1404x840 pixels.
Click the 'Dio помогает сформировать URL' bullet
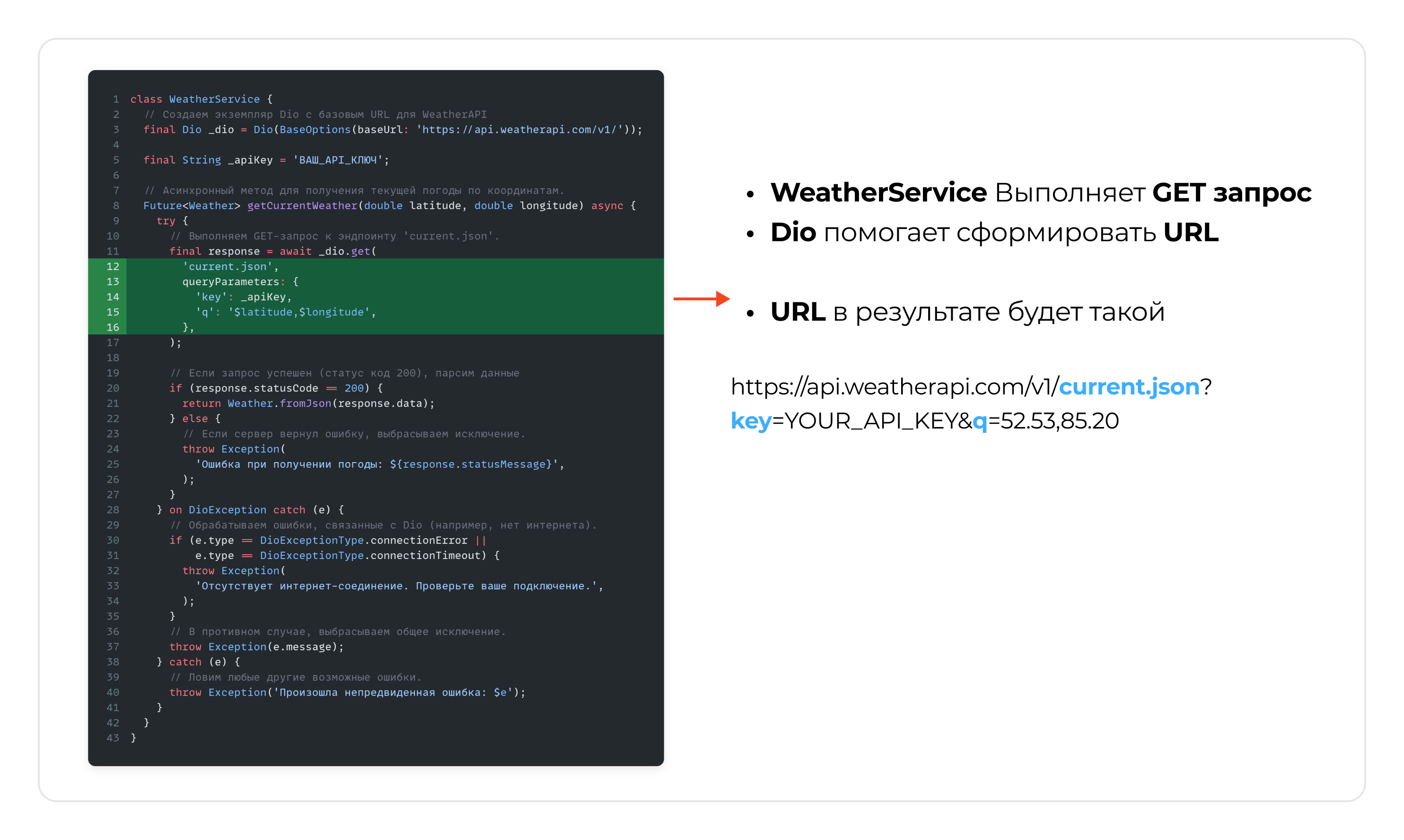point(994,233)
